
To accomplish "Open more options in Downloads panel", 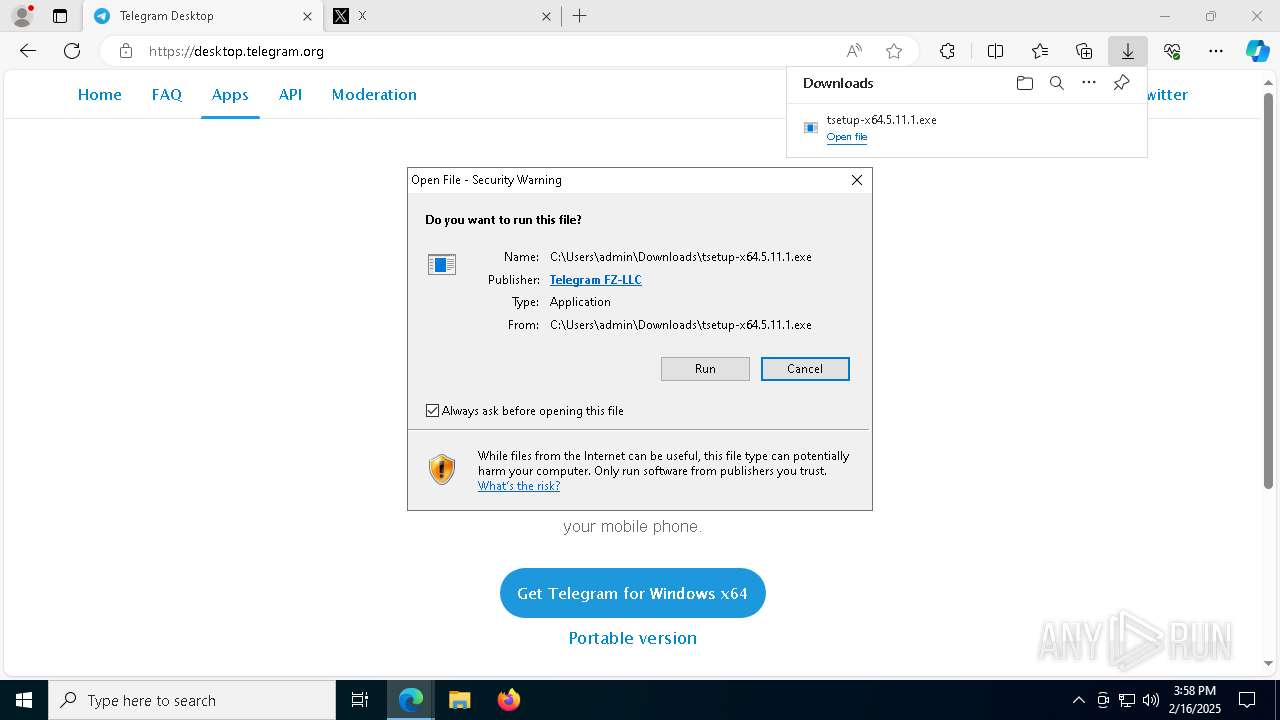I will pyautogui.click(x=1089, y=83).
